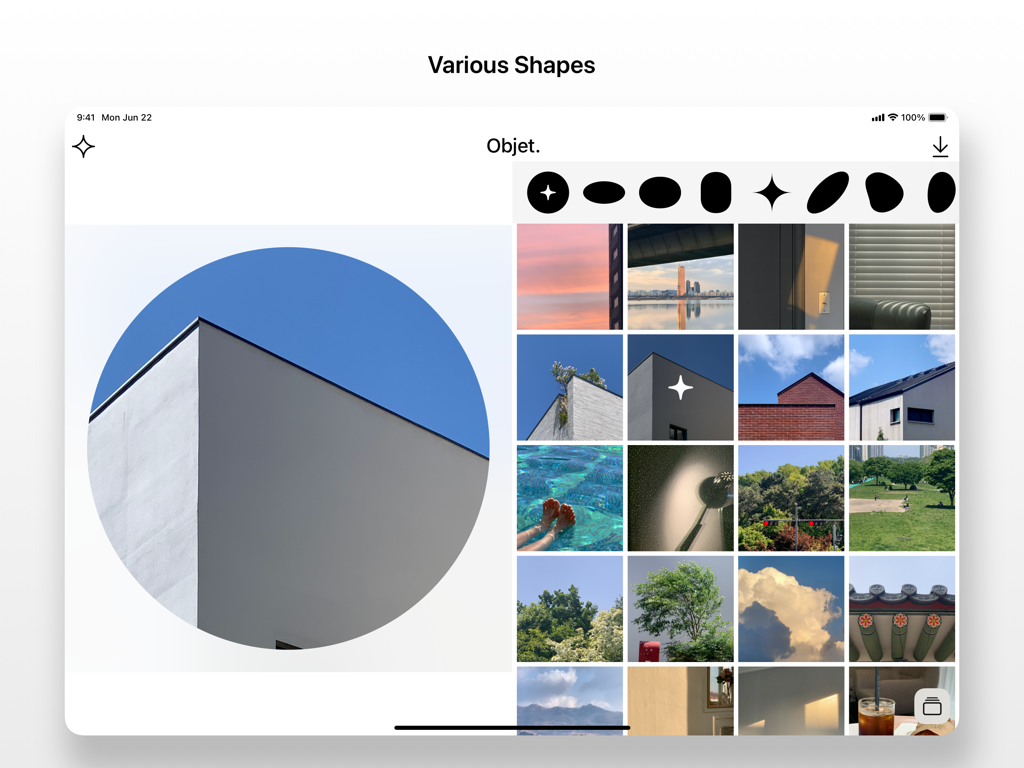Choose the shower head photo
The width and height of the screenshot is (1024, 768).
[x=680, y=498]
